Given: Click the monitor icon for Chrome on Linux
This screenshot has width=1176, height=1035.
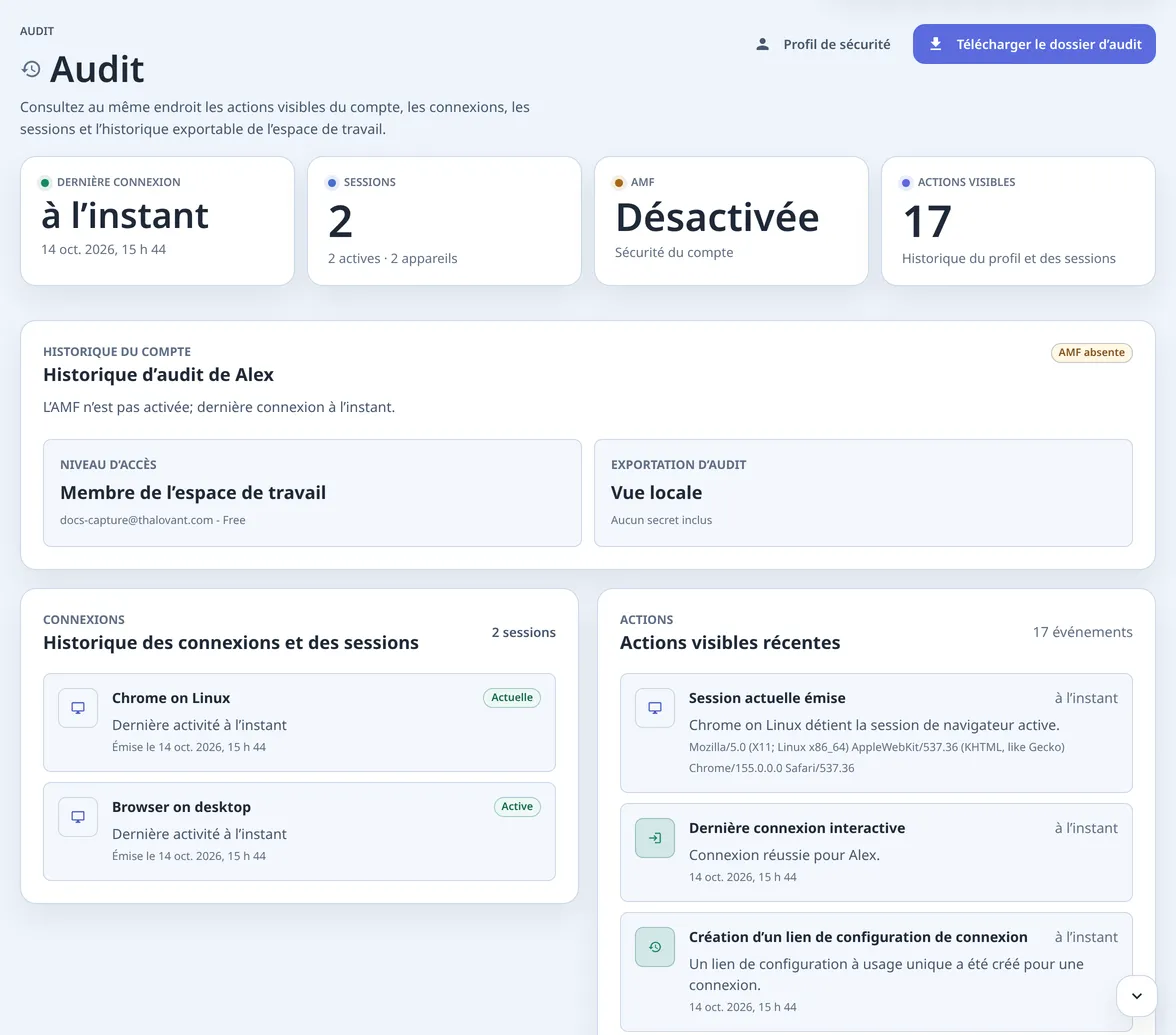Looking at the screenshot, I should [x=78, y=708].
